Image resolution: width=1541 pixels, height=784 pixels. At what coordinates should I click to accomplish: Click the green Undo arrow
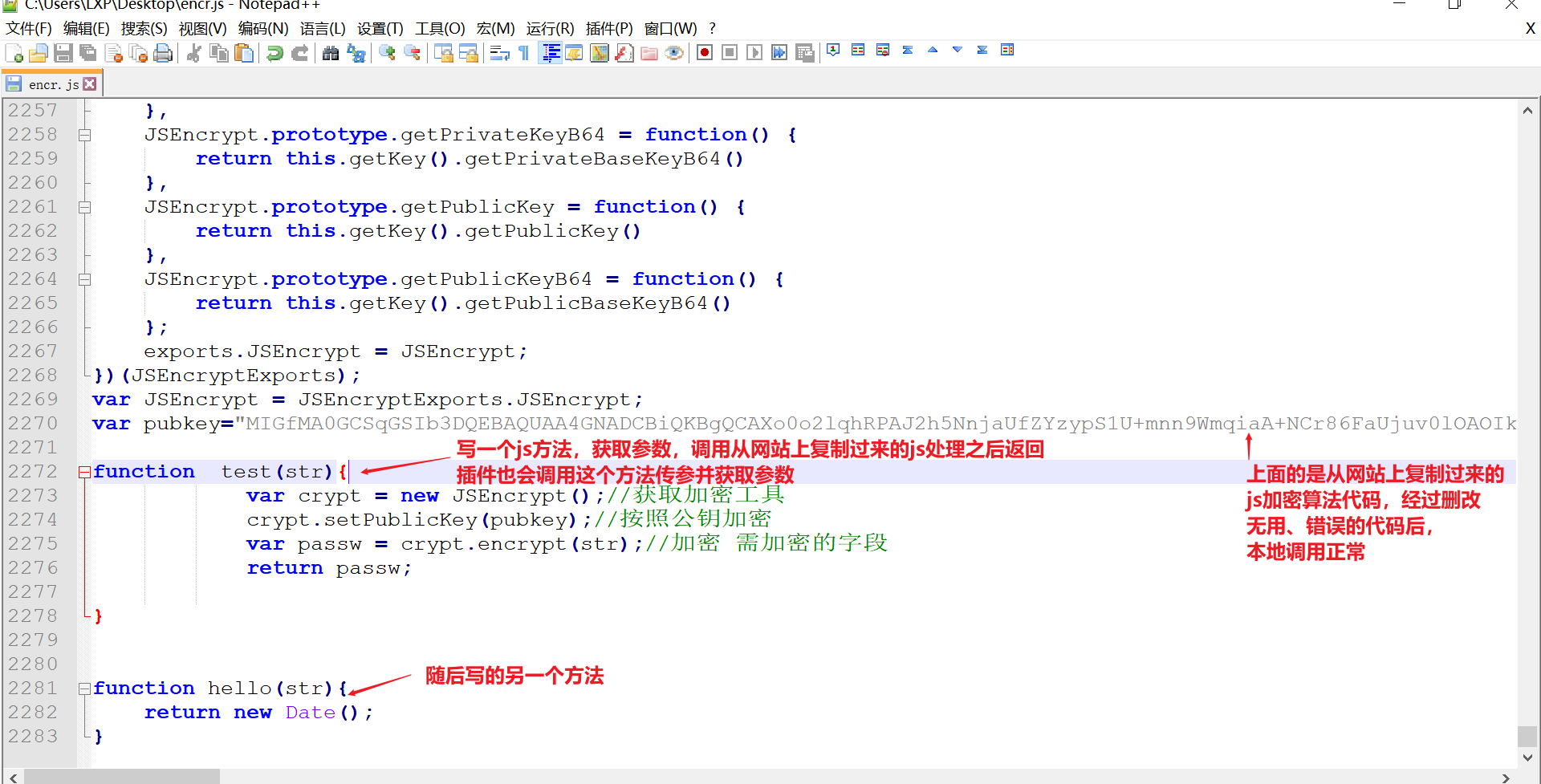(x=274, y=53)
